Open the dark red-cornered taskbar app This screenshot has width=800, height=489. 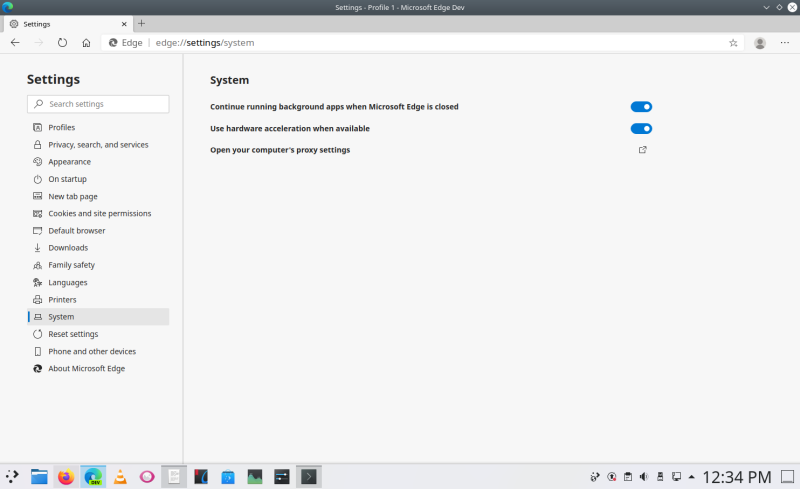coord(201,477)
